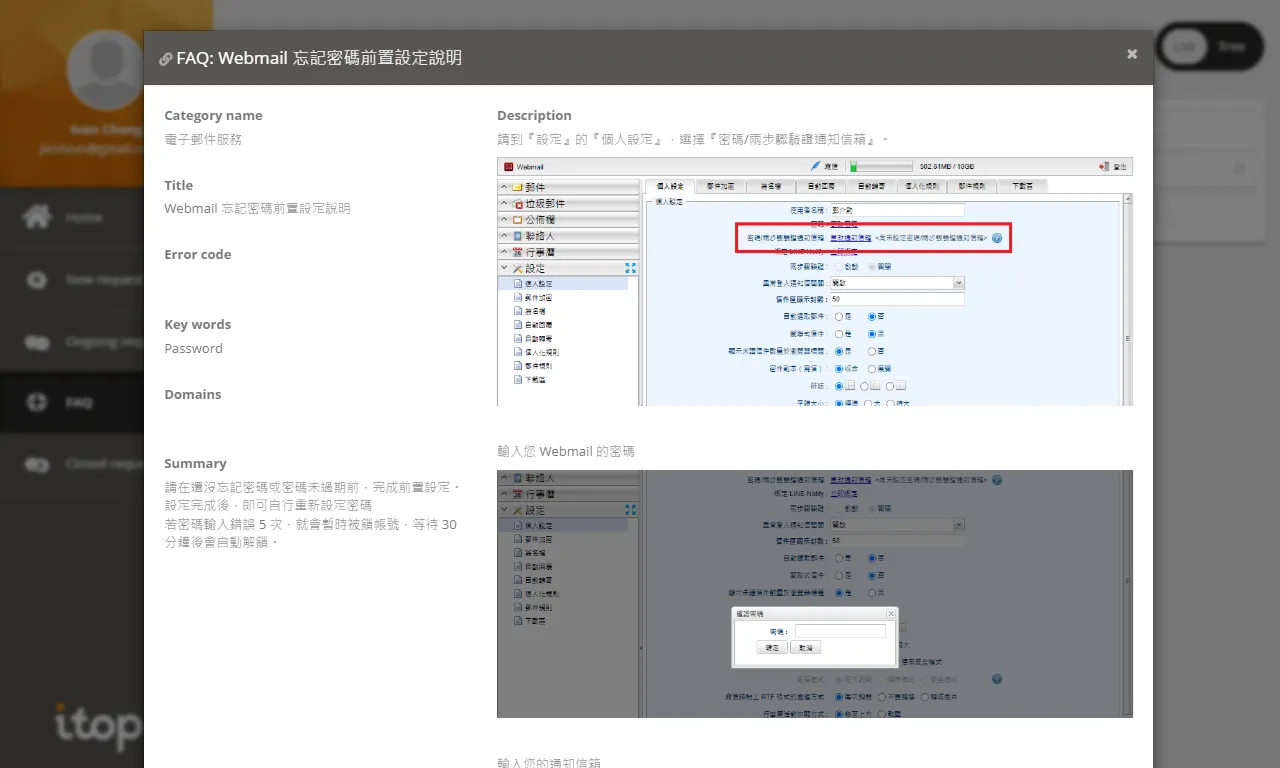Click the New request icon in the sidebar
The height and width of the screenshot is (768, 1280).
[x=37, y=280]
